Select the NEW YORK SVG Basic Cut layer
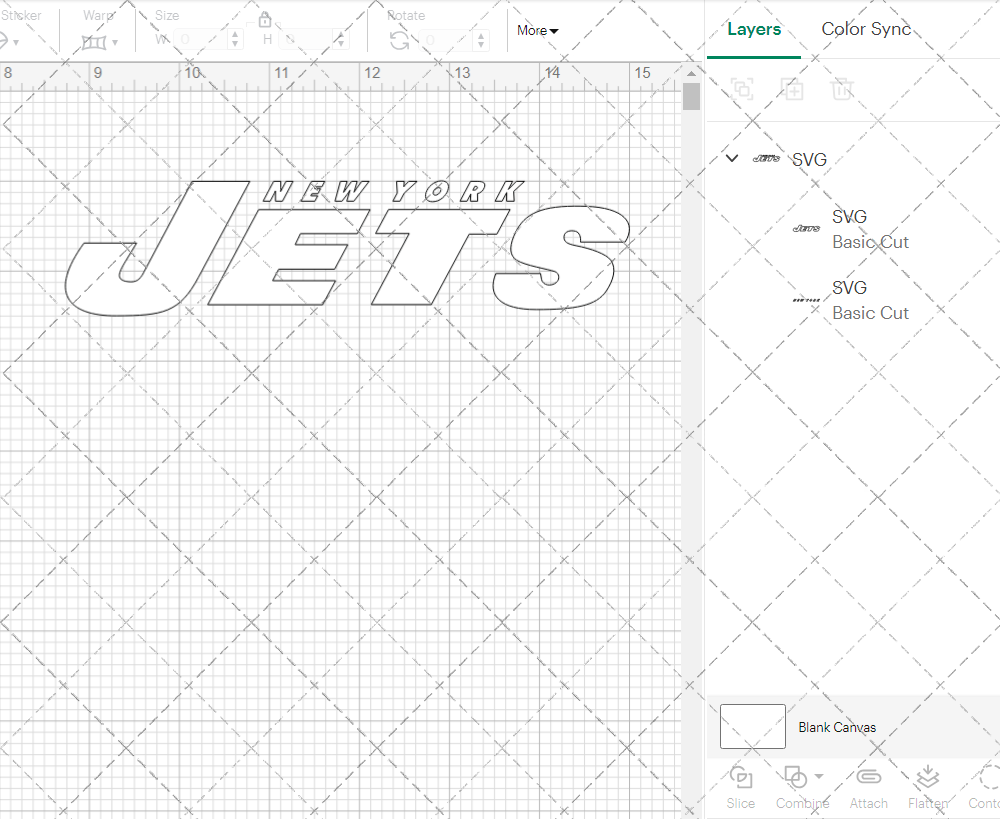 (870, 300)
